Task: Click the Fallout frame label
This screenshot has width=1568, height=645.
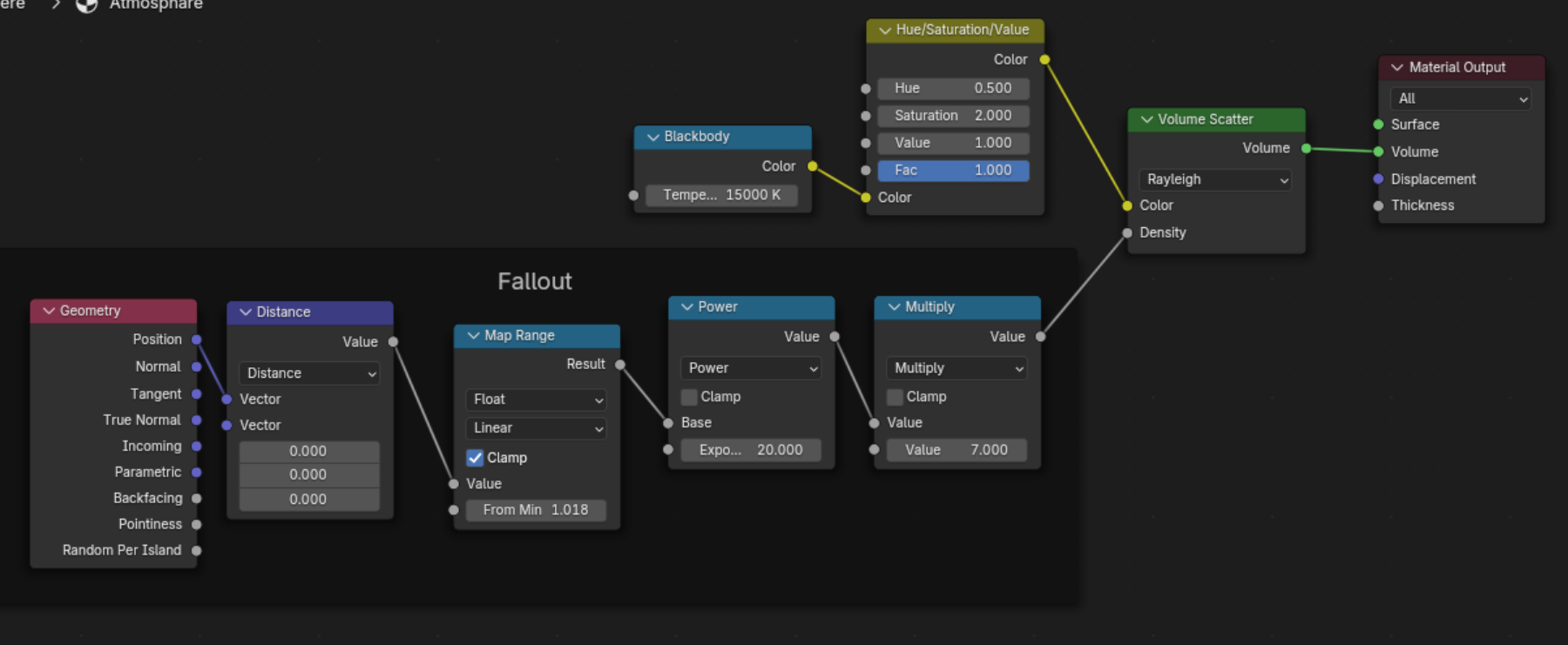Action: click(534, 281)
